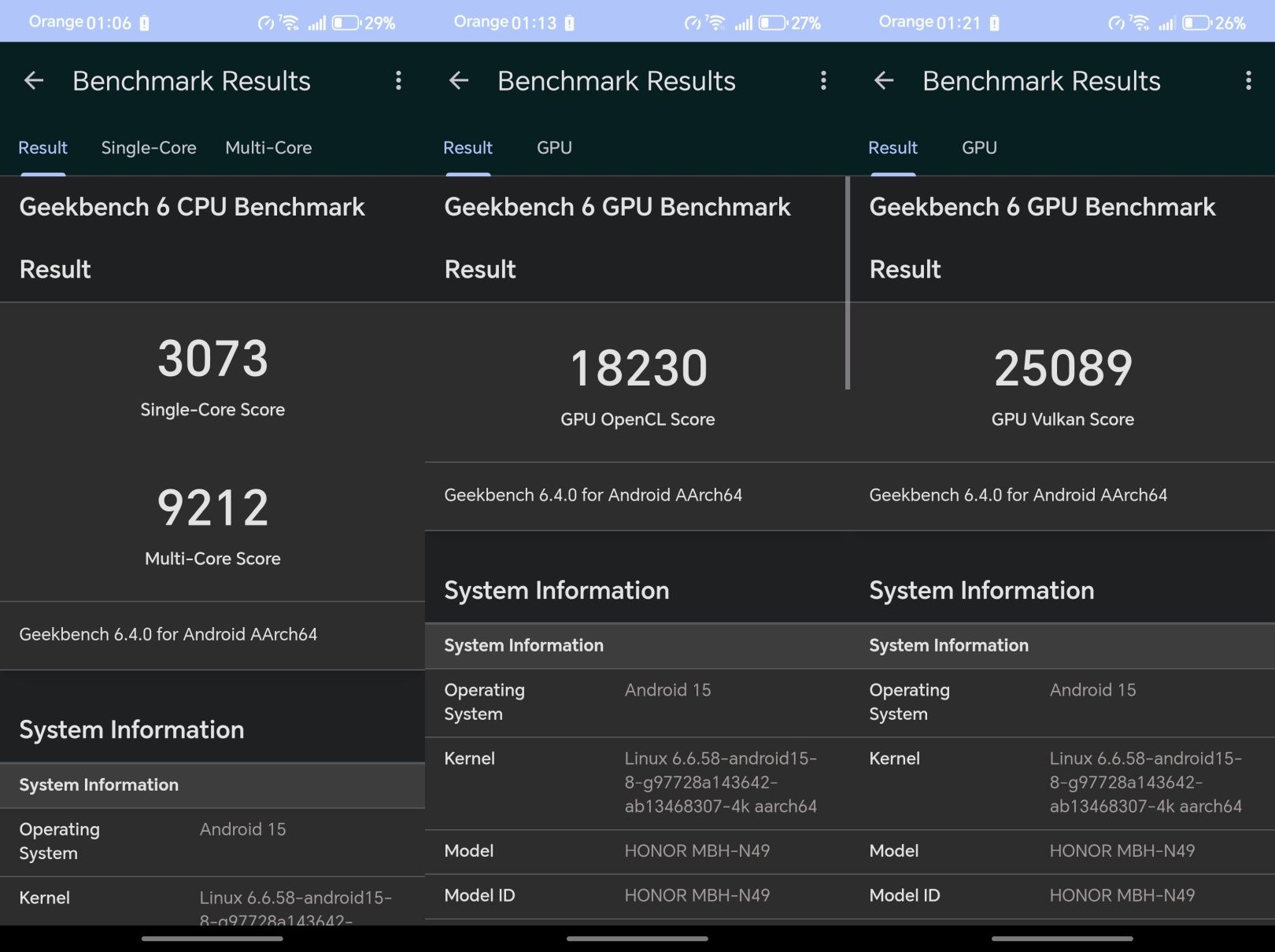Tap clock reading 01:21

click(959, 23)
